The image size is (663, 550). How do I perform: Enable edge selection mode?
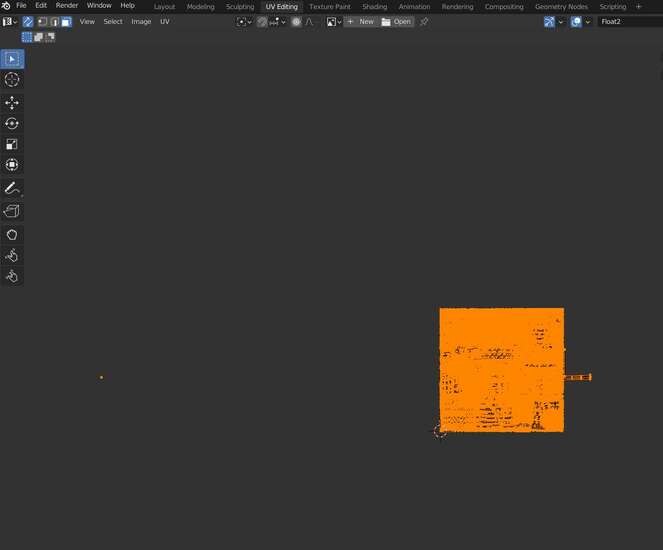pos(55,22)
